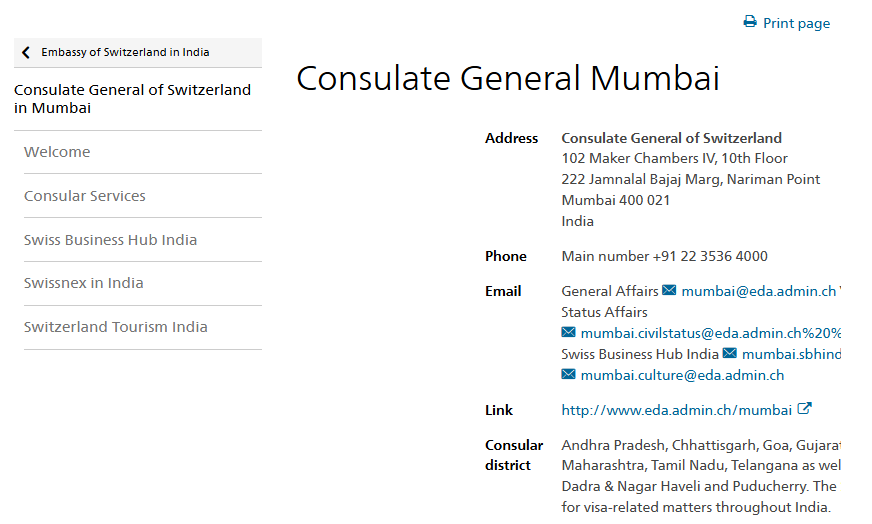Email mumbai.culture@eda.admin.ch
872x524 pixels.
point(682,375)
